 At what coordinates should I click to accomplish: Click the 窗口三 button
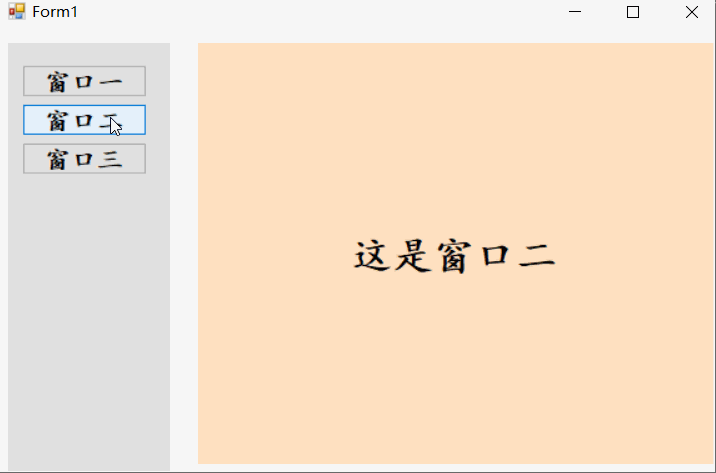[84, 159]
